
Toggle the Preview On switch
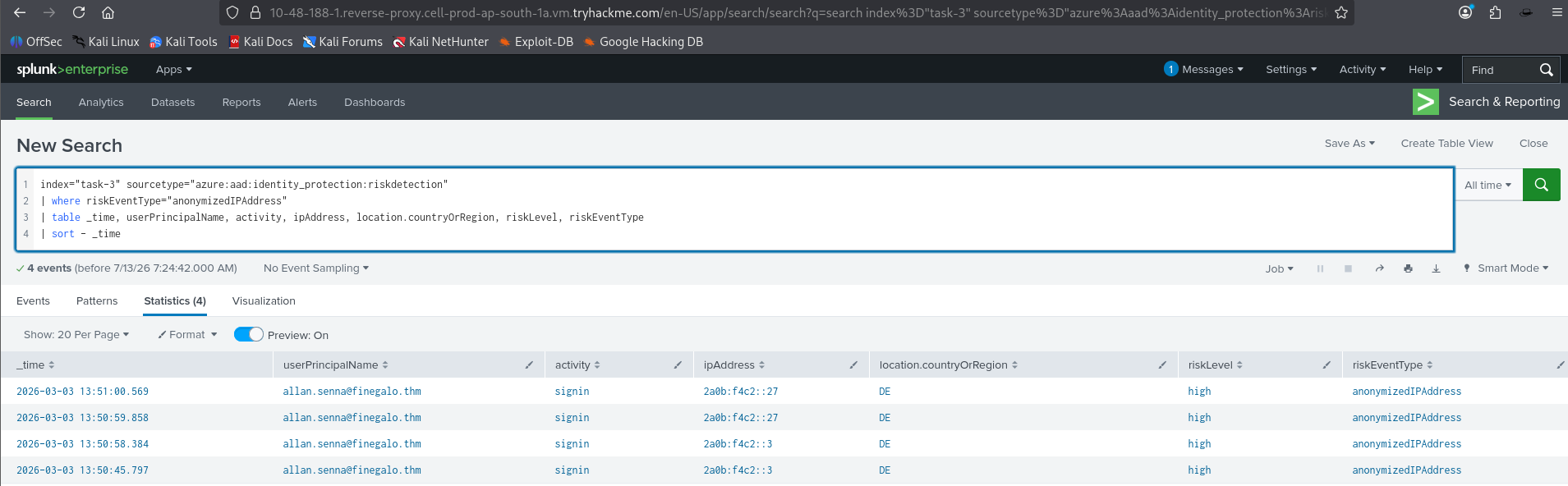tap(249, 334)
